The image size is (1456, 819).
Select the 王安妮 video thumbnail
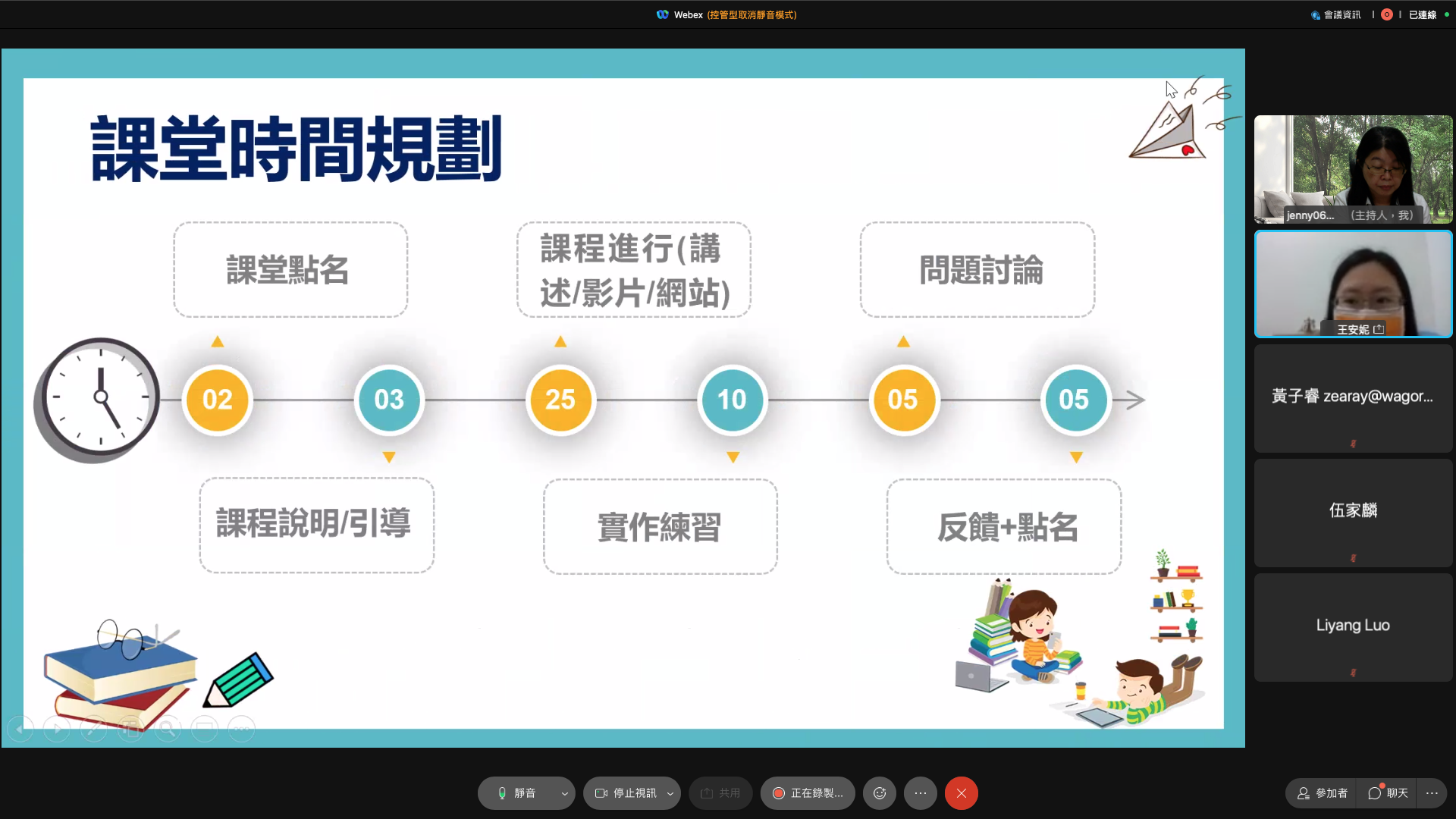pyautogui.click(x=1353, y=284)
